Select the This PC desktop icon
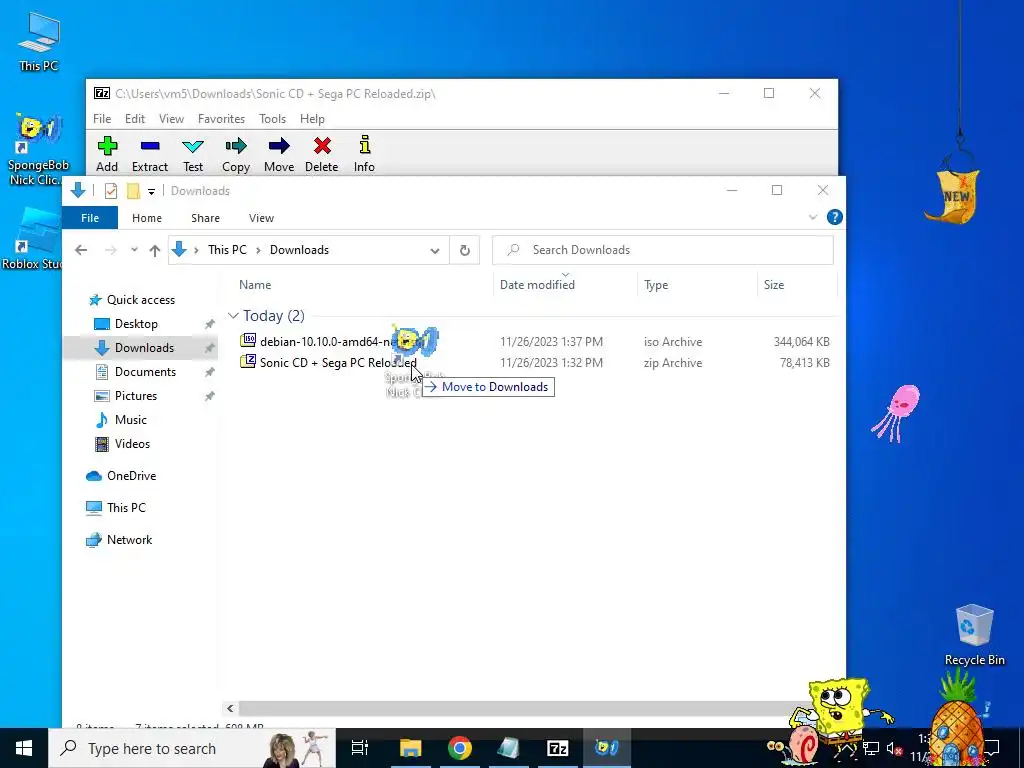Image resolution: width=1024 pixels, height=768 pixels. tap(39, 41)
